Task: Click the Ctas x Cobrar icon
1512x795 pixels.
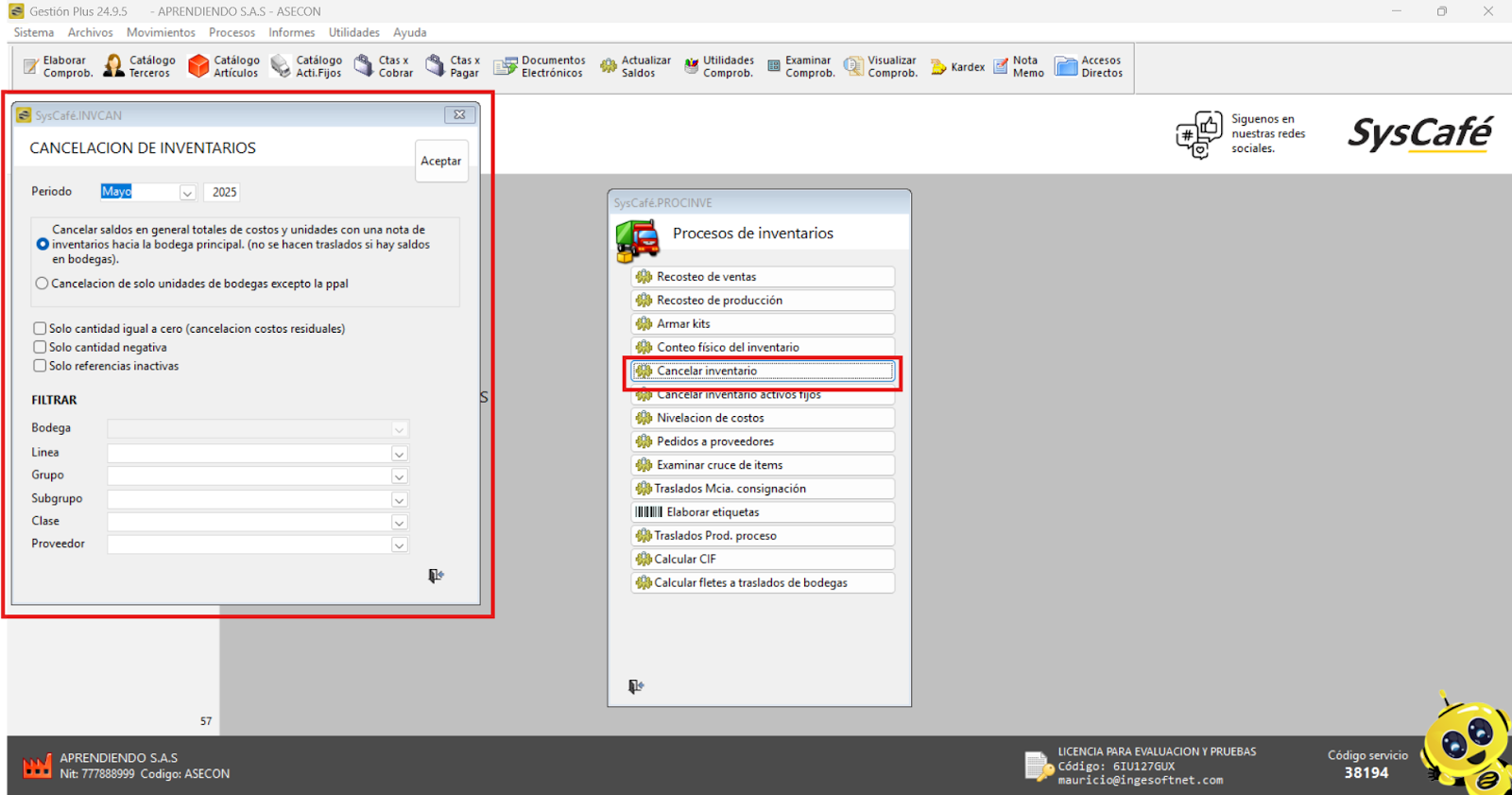Action: click(384, 66)
